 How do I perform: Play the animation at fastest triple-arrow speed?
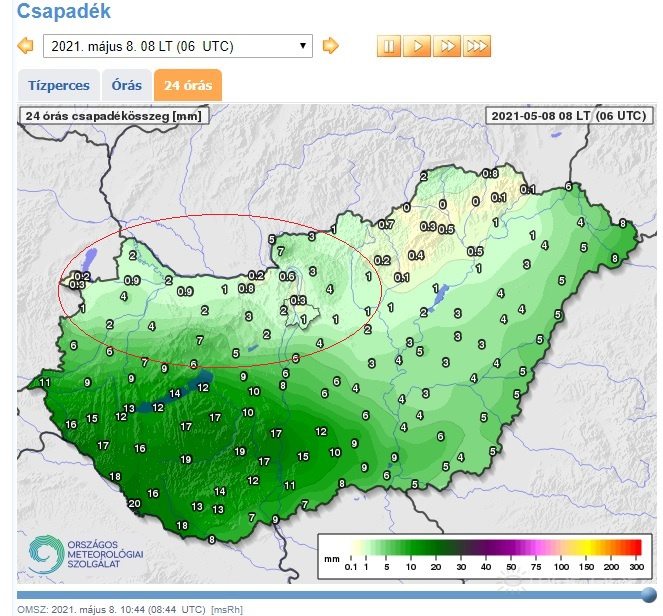[477, 46]
